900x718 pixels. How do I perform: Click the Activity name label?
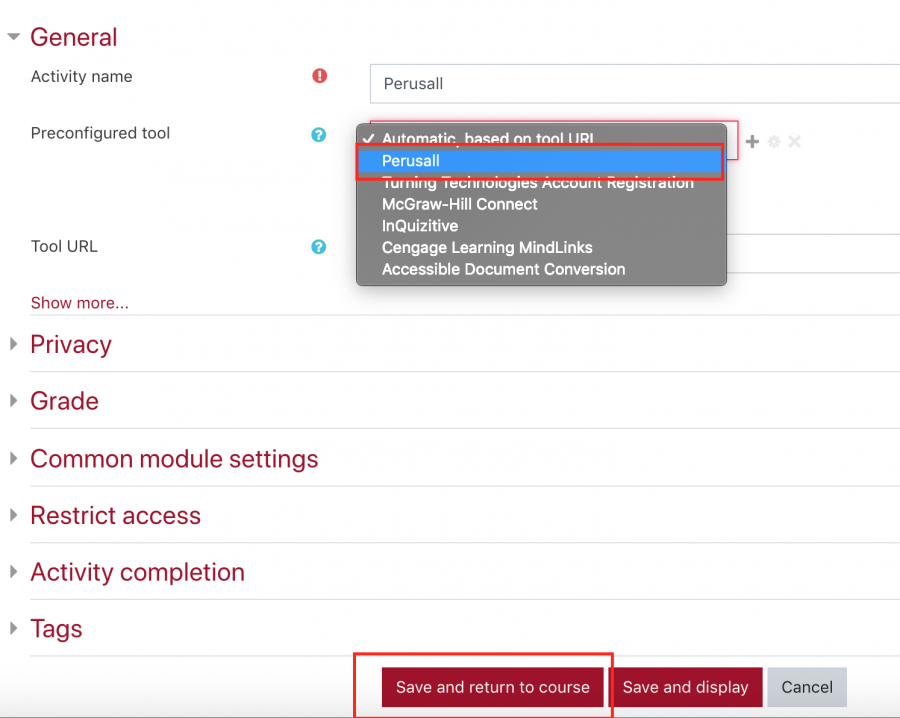[82, 76]
